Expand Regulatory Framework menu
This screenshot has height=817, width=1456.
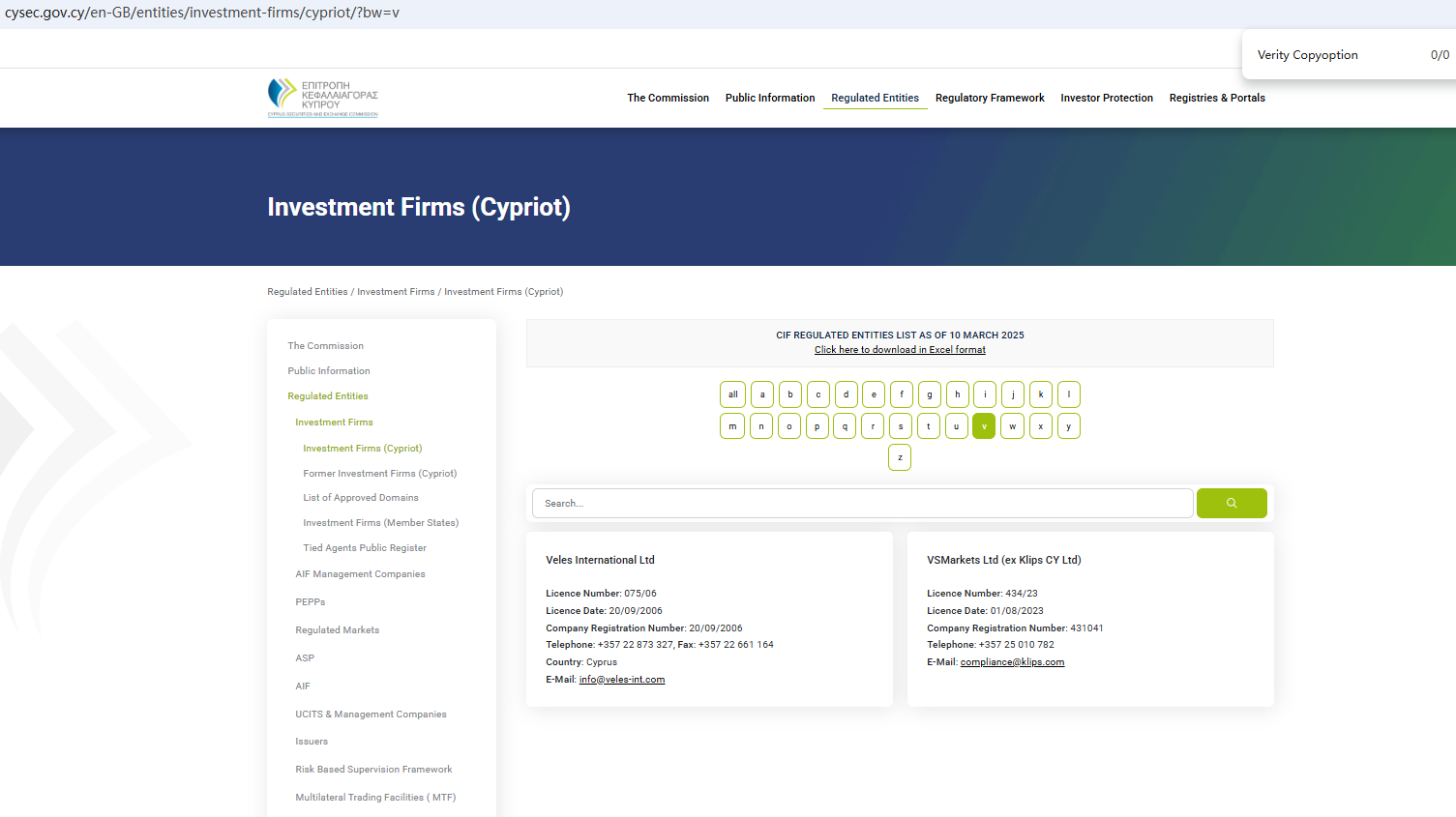pos(989,98)
